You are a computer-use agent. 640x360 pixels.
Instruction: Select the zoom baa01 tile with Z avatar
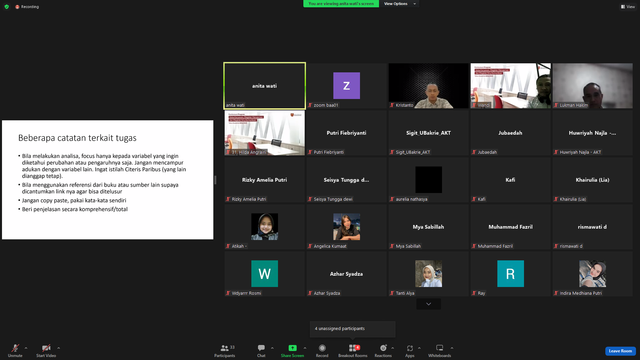[347, 86]
